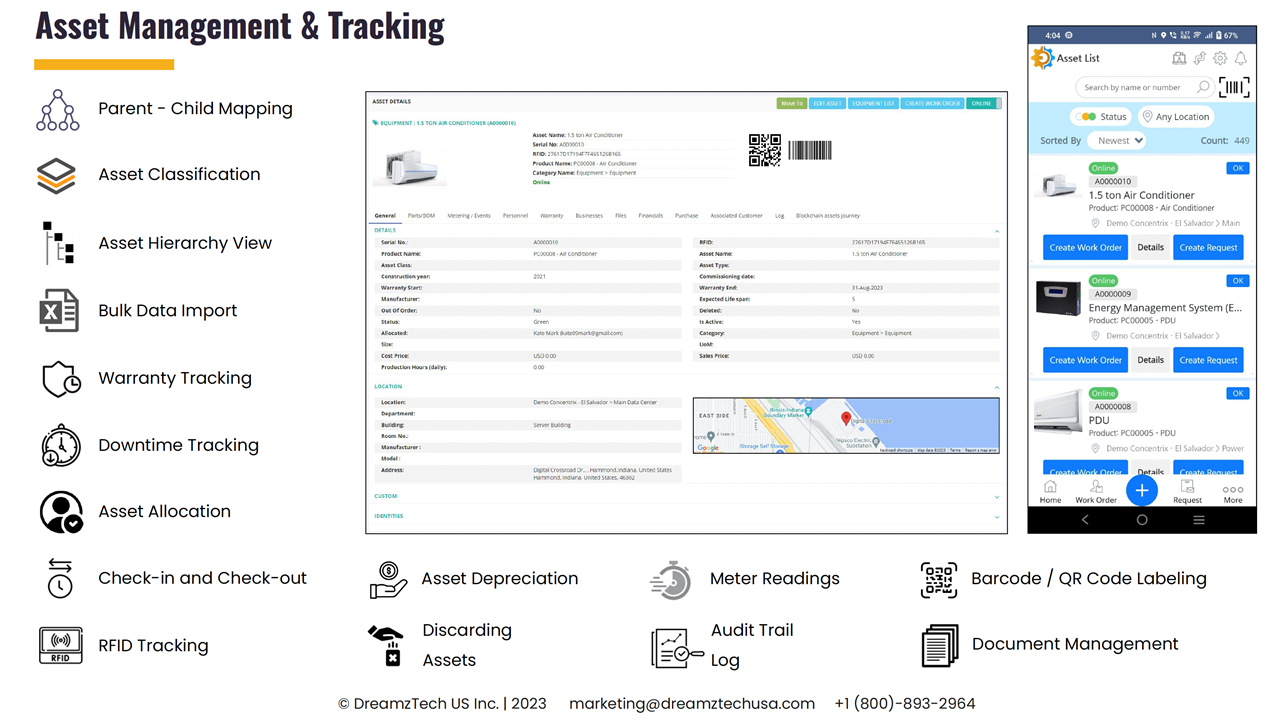Viewport: 1280px width, 720px height.
Task: Click the Asset Hierarchy View icon
Action: 58,243
